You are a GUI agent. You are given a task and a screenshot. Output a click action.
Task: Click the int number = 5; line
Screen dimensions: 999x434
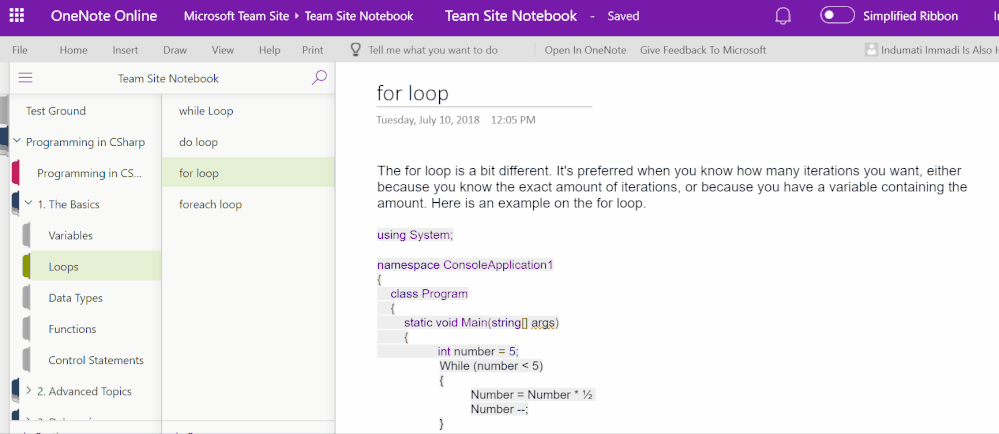tap(478, 351)
